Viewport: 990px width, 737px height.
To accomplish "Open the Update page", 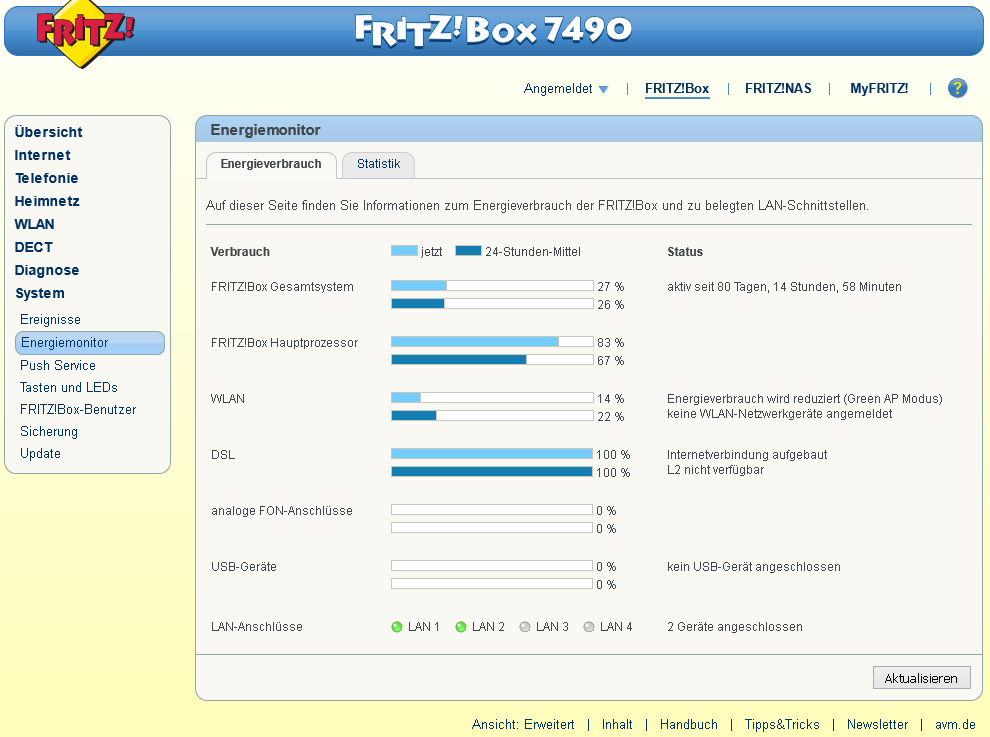I will point(40,454).
